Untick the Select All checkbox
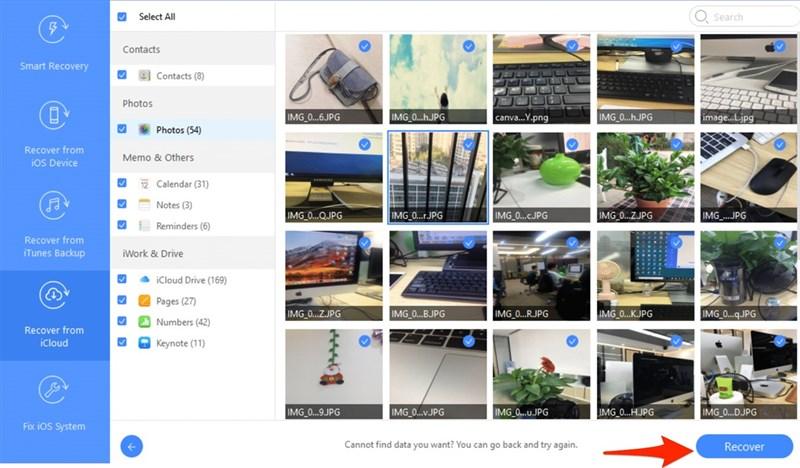 pyautogui.click(x=122, y=17)
